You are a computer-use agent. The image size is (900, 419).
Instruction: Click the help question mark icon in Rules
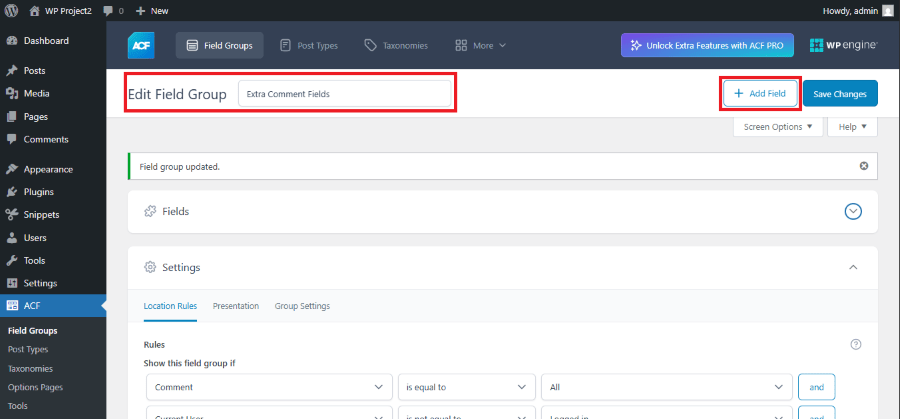pos(855,344)
